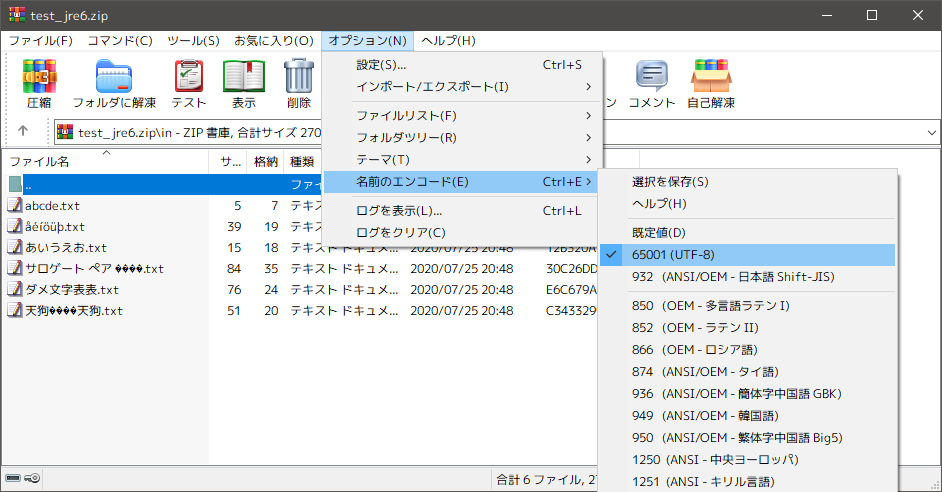This screenshot has height=492, width=942.
Task: Choose 既定値(D) in encoding submenu
Action: 747,232
